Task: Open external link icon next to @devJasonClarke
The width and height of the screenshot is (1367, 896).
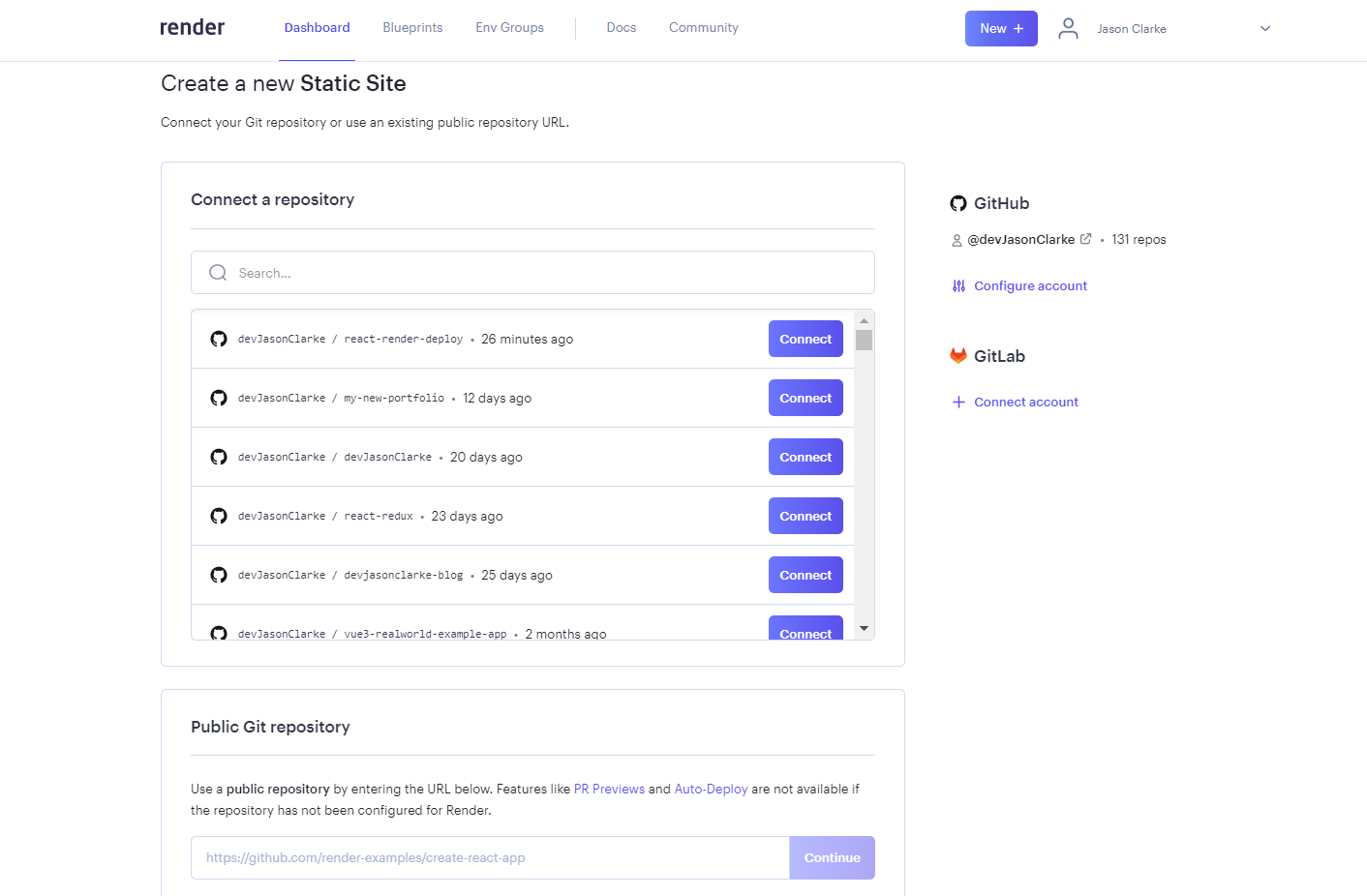Action: click(1086, 239)
